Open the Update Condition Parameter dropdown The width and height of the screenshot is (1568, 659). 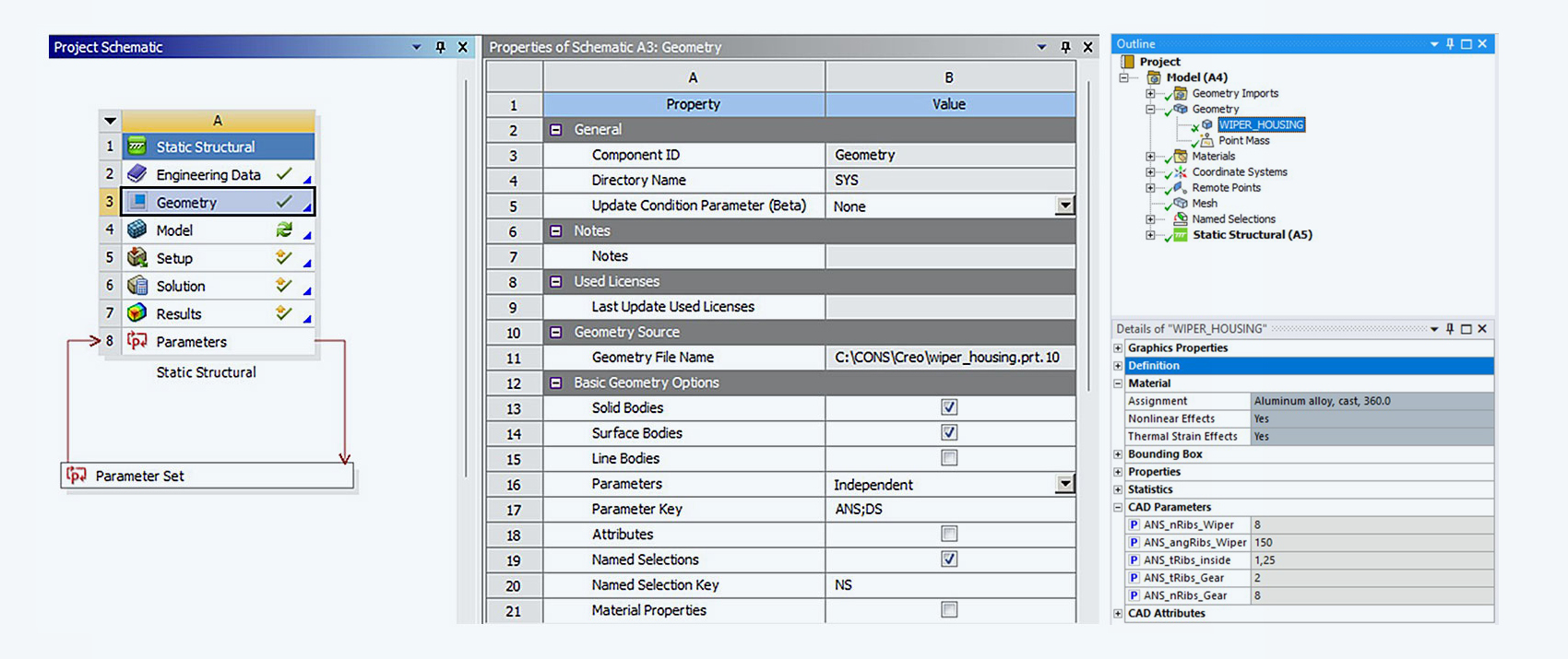[x=1065, y=206]
